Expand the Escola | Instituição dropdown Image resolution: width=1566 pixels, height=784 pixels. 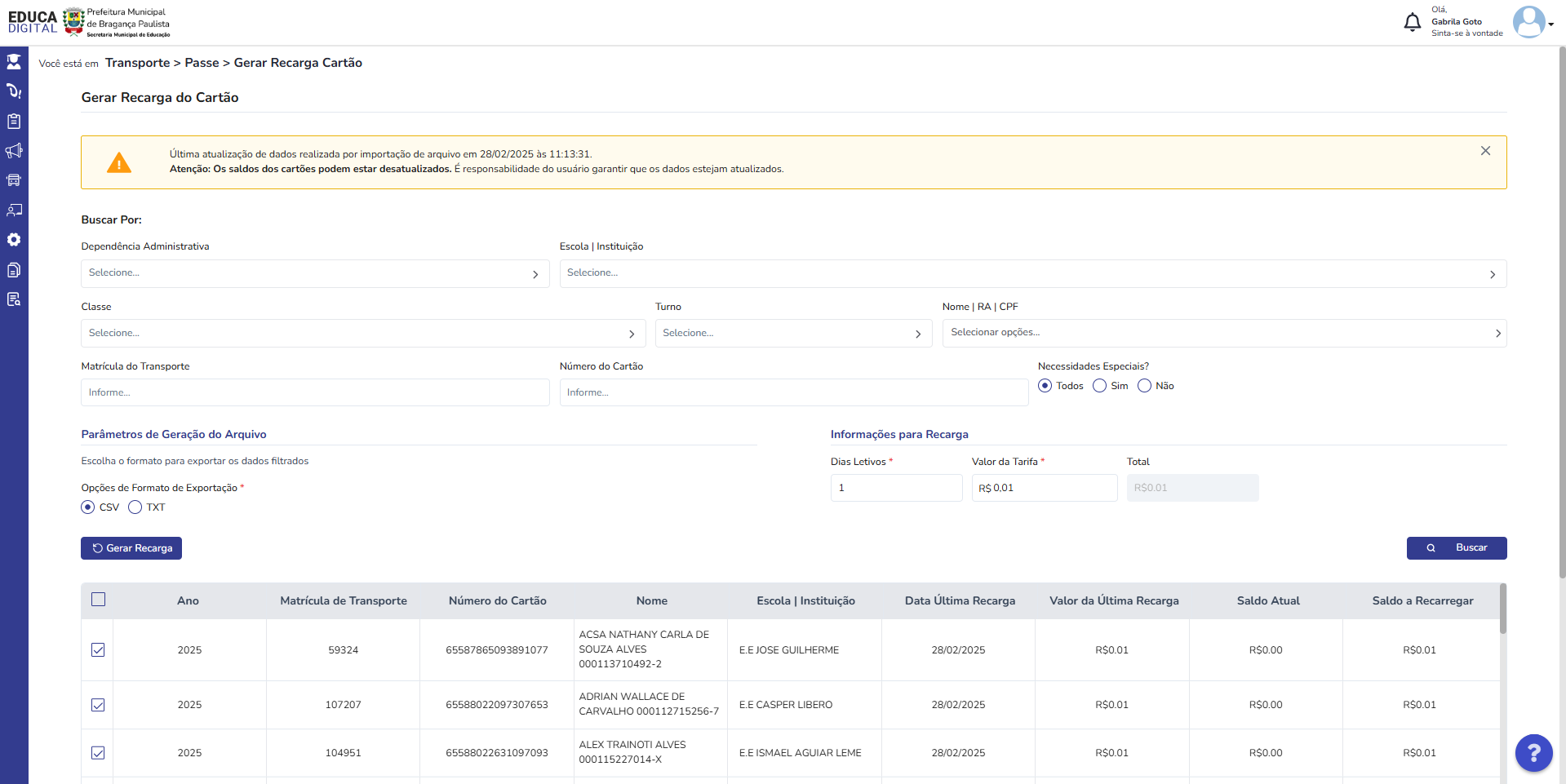1033,273
